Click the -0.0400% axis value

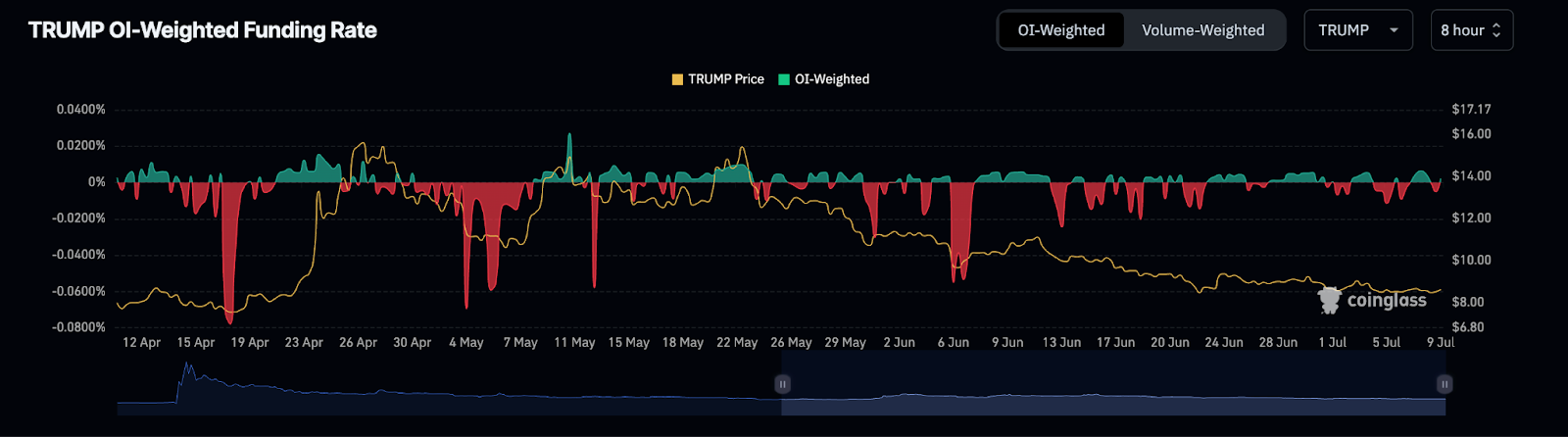[x=78, y=254]
